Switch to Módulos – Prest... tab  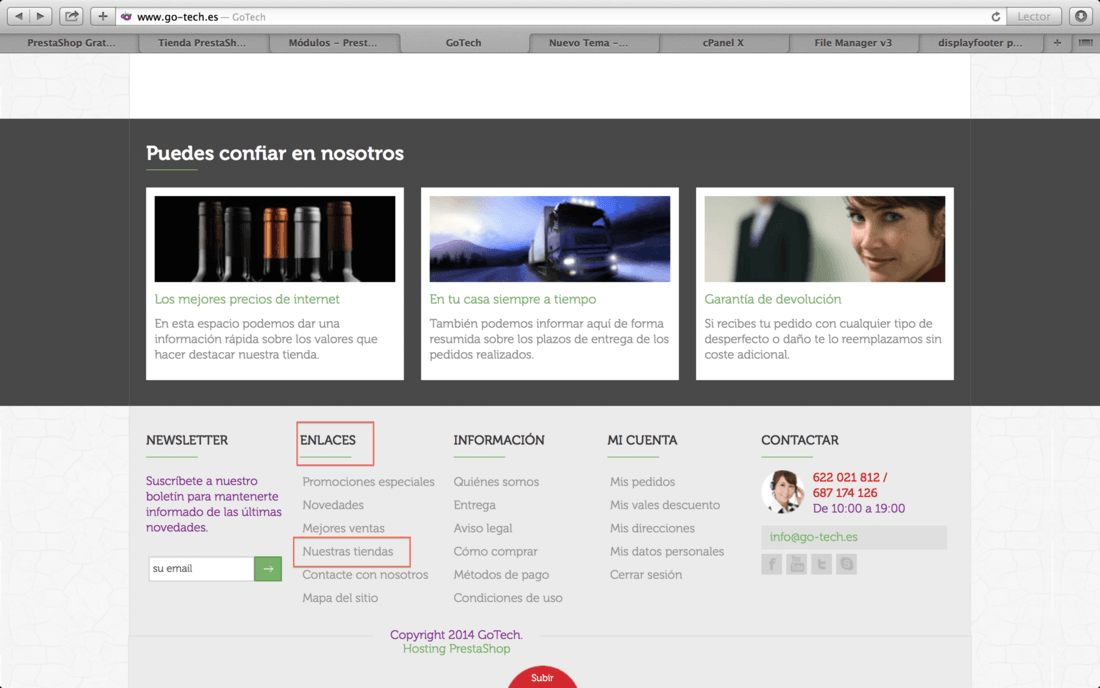click(333, 43)
